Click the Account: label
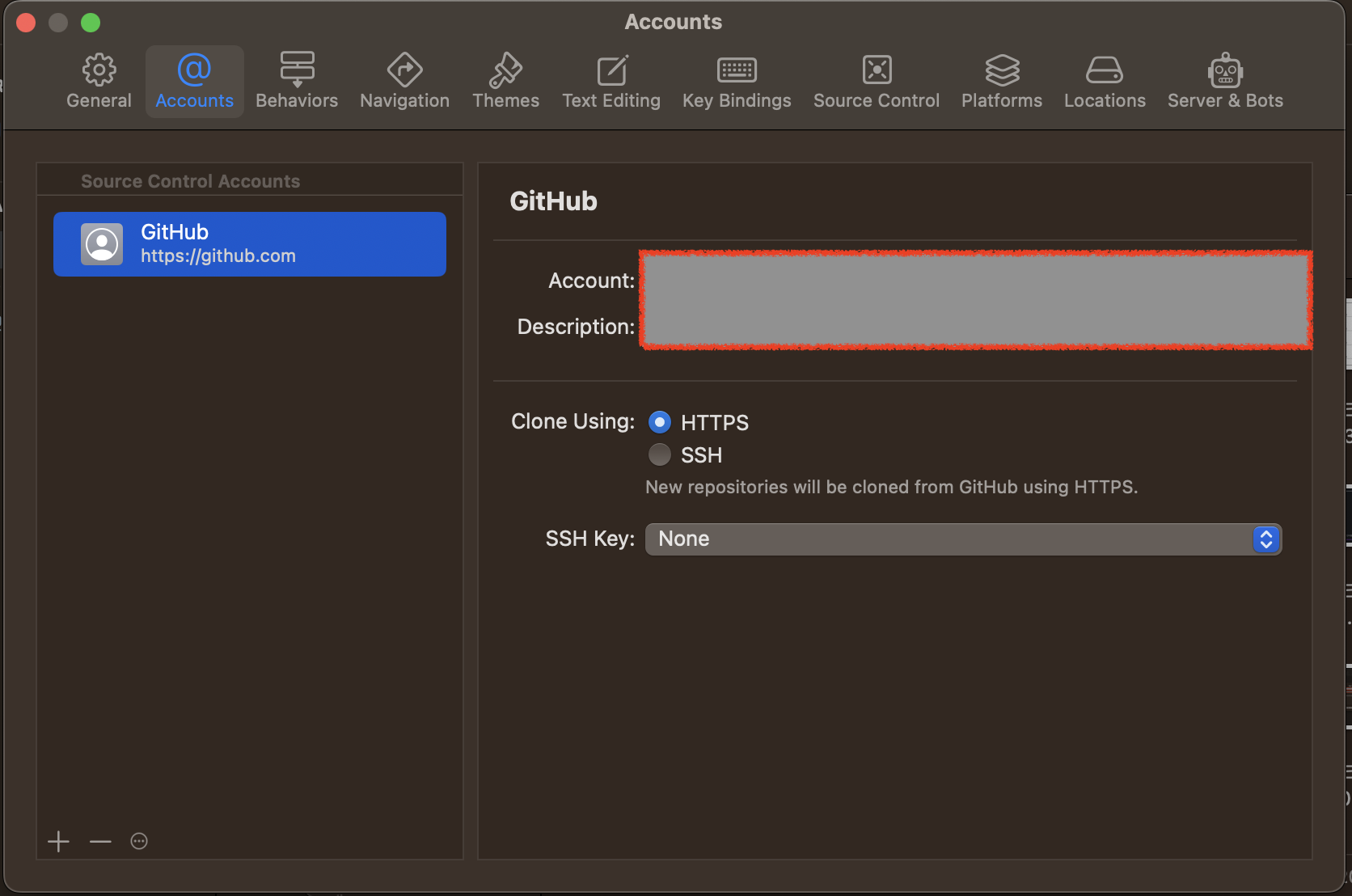 tap(591, 281)
